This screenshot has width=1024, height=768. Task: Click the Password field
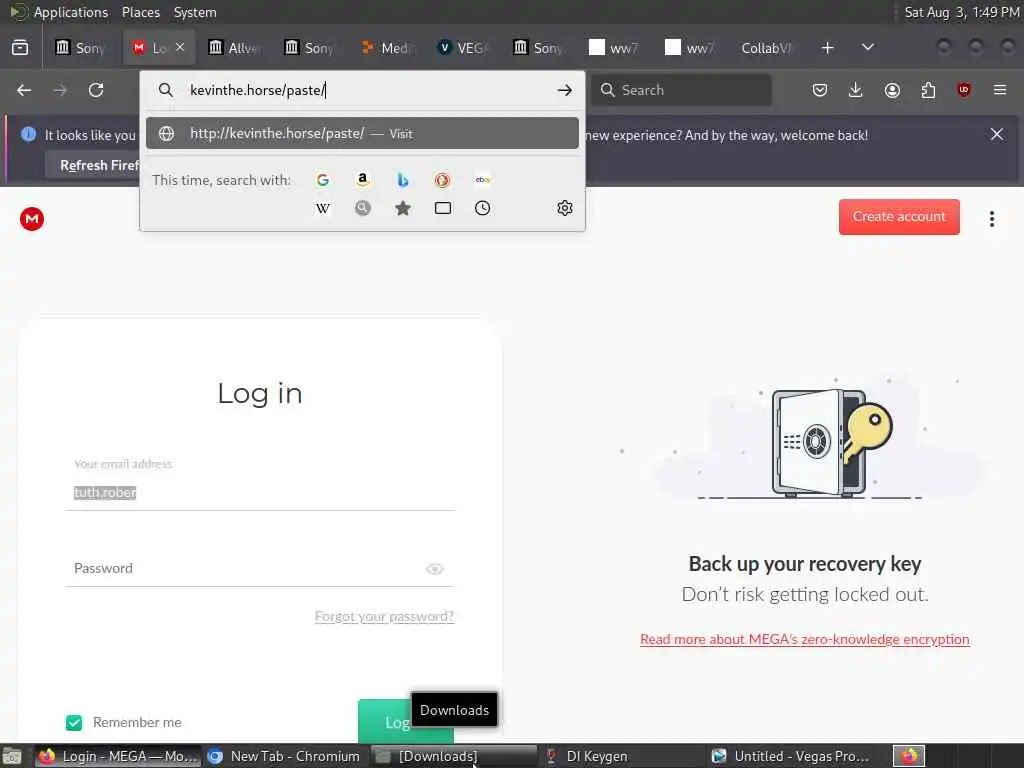point(261,569)
